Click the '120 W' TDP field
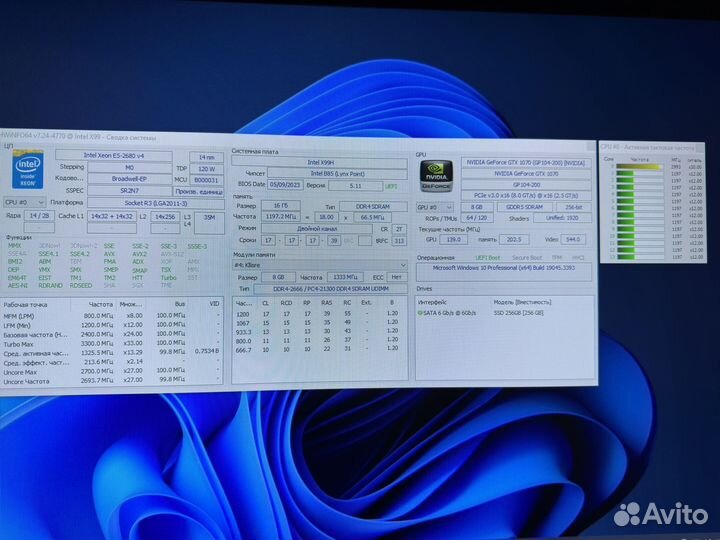Screen dimensions: 720x540 pos(207,169)
